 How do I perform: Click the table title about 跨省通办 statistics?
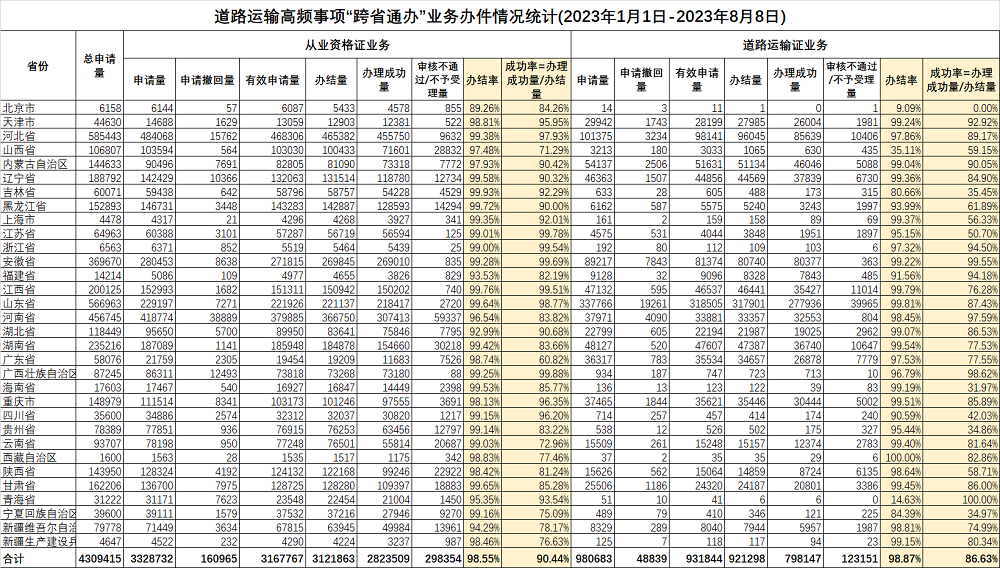(x=500, y=17)
